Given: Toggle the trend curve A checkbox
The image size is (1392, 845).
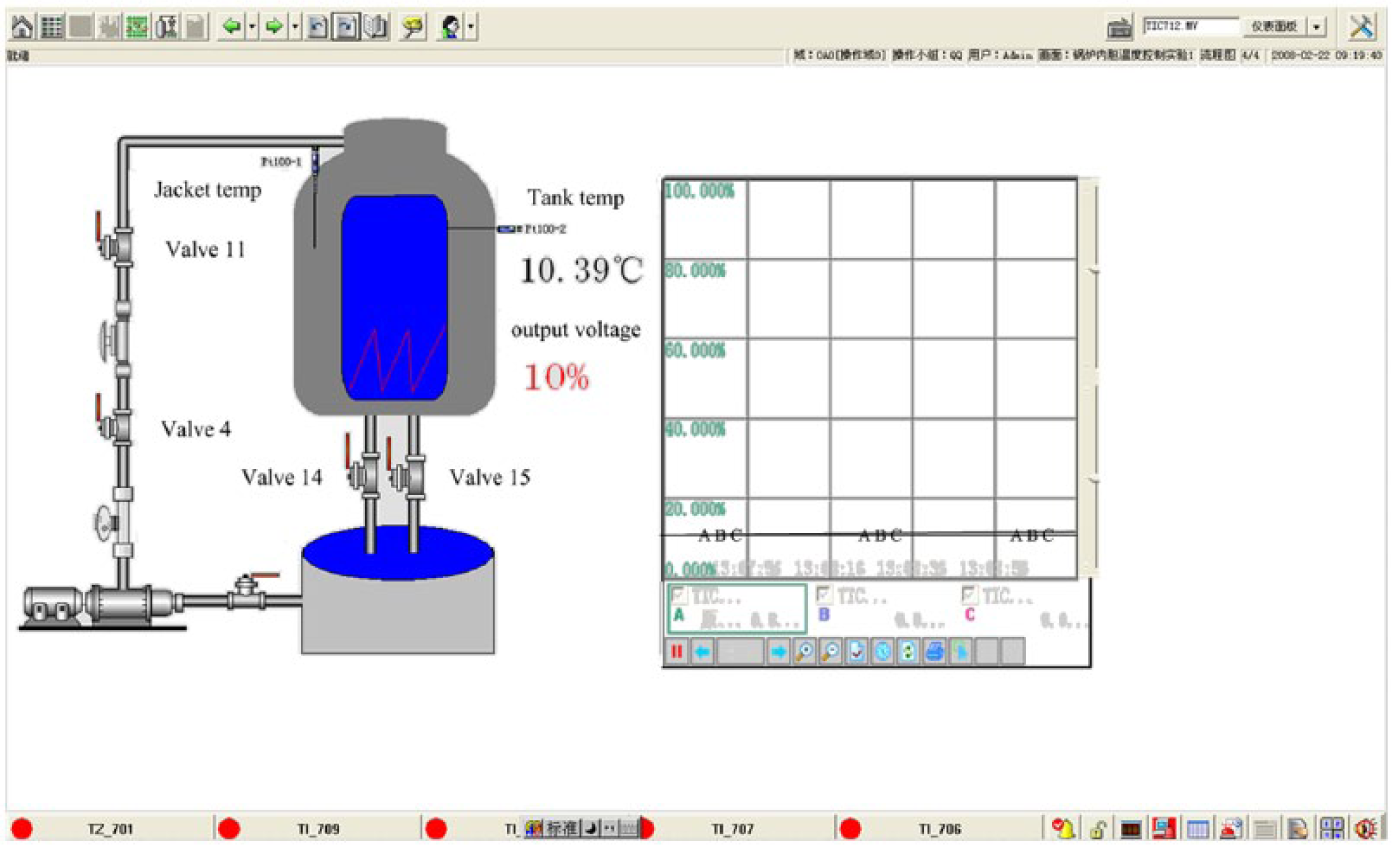Looking at the screenshot, I should pyautogui.click(x=678, y=595).
